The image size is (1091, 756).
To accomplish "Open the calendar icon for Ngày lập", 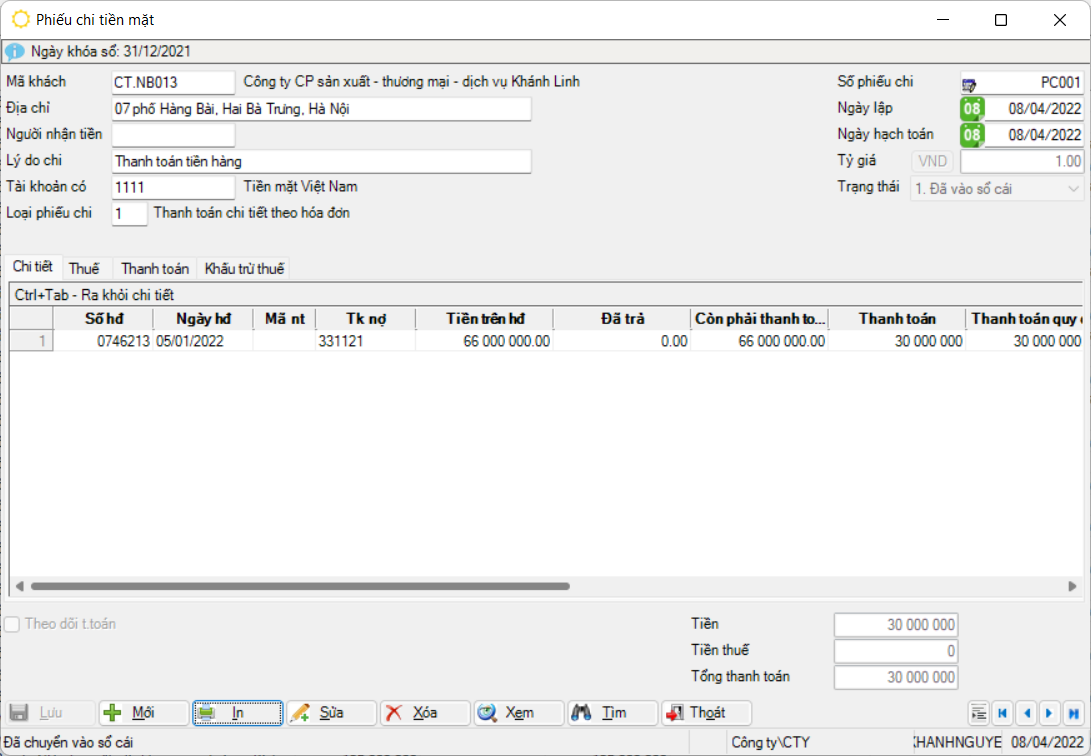I will (x=971, y=109).
